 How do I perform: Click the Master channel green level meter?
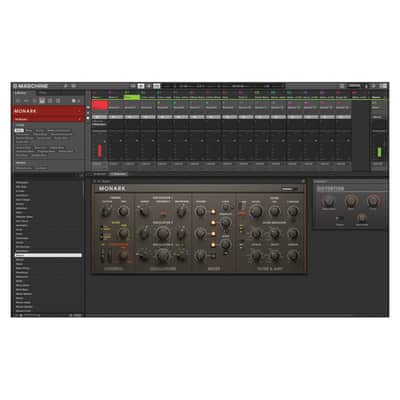pos(379,151)
